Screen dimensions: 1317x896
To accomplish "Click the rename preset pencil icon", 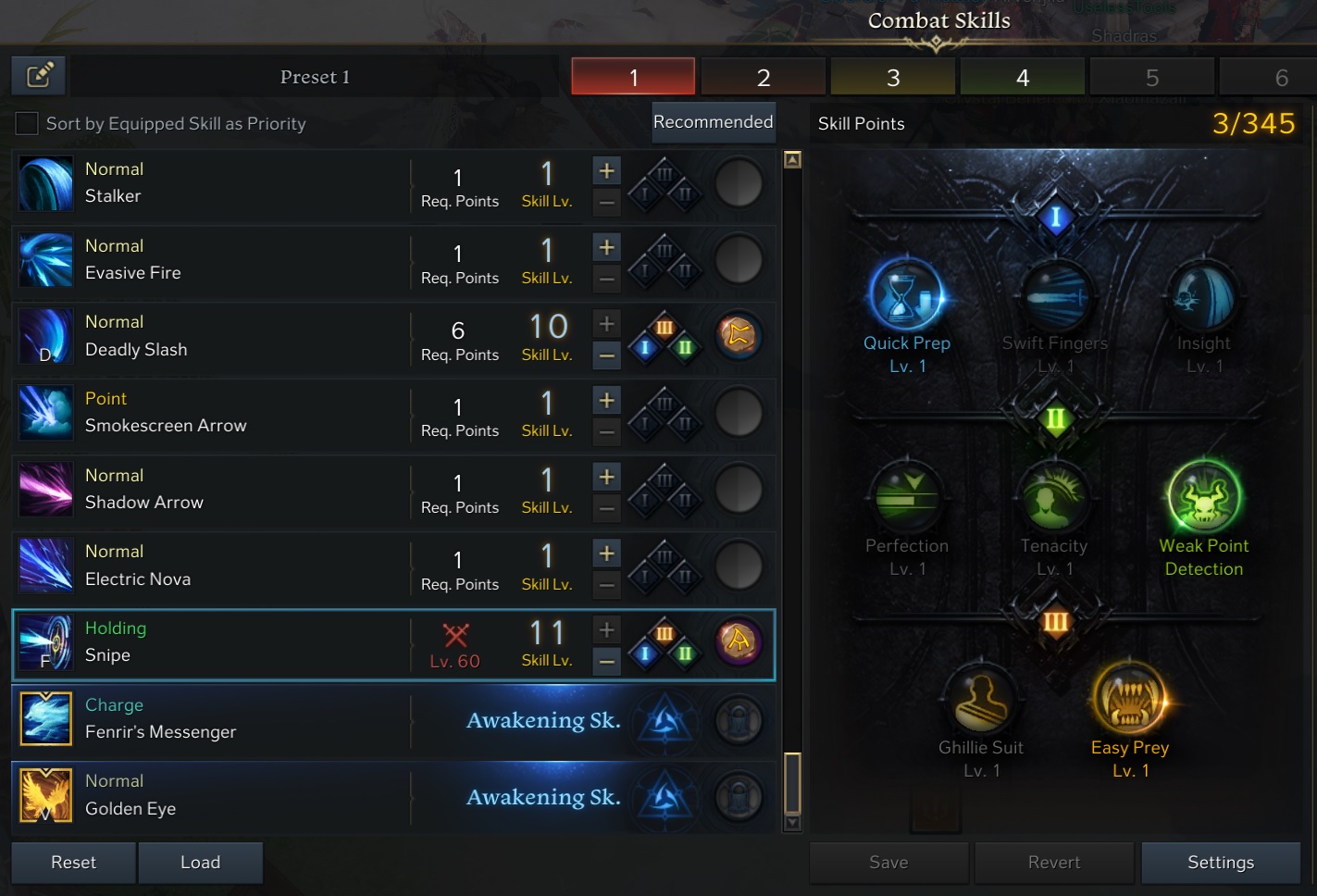I will click(39, 76).
